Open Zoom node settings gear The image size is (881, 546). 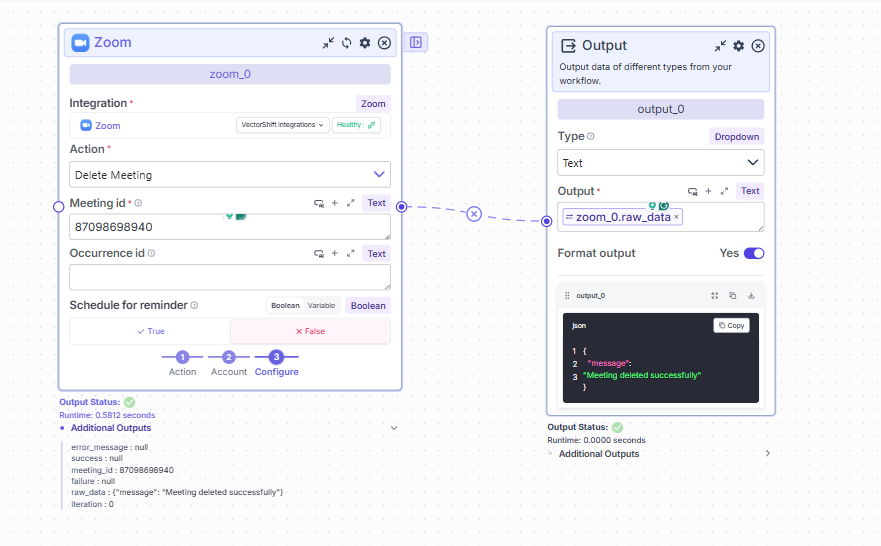click(x=365, y=43)
